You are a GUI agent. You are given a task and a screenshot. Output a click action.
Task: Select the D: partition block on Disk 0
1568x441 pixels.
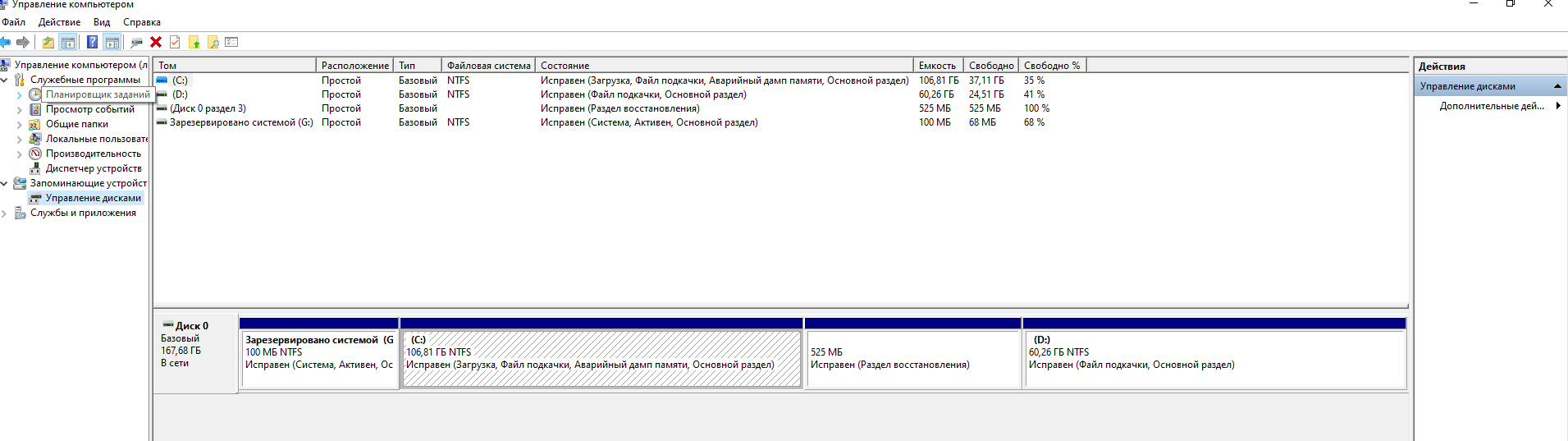click(1214, 359)
